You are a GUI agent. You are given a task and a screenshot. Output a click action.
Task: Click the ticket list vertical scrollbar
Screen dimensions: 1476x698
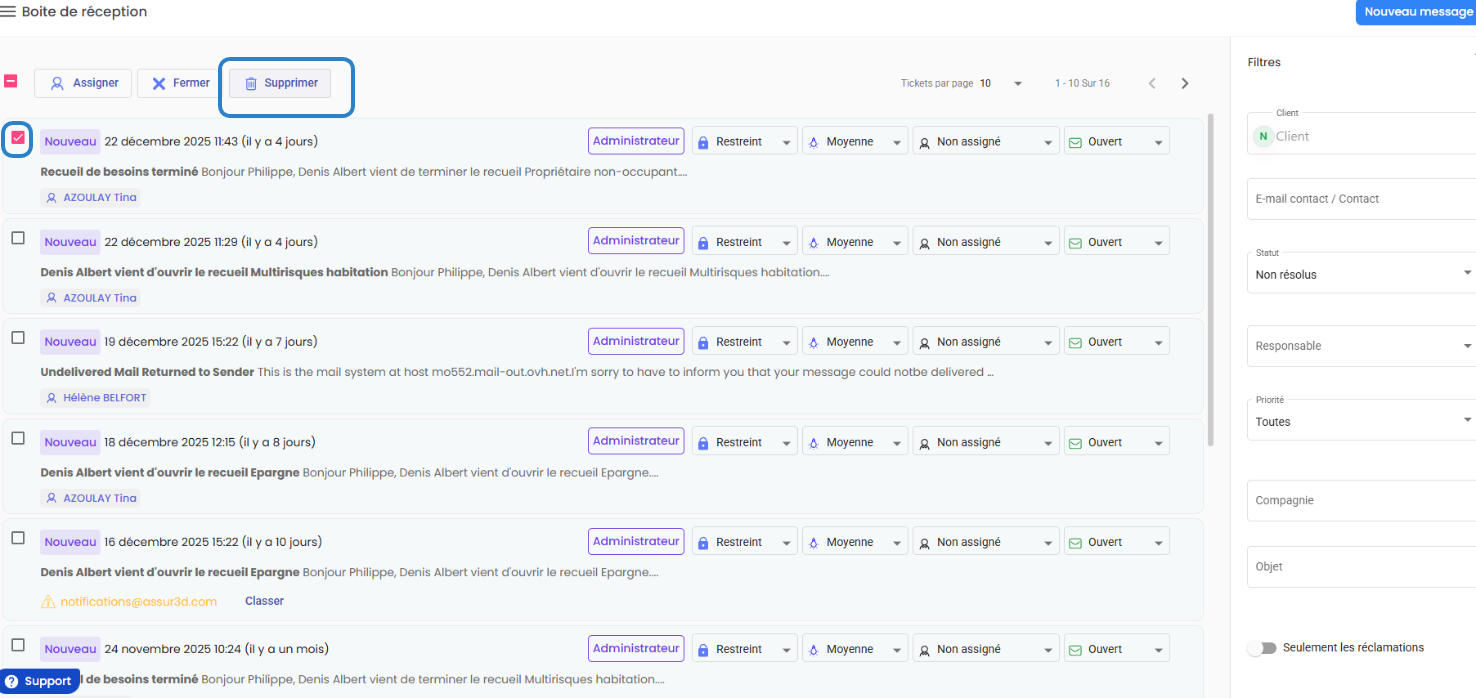click(1212, 279)
